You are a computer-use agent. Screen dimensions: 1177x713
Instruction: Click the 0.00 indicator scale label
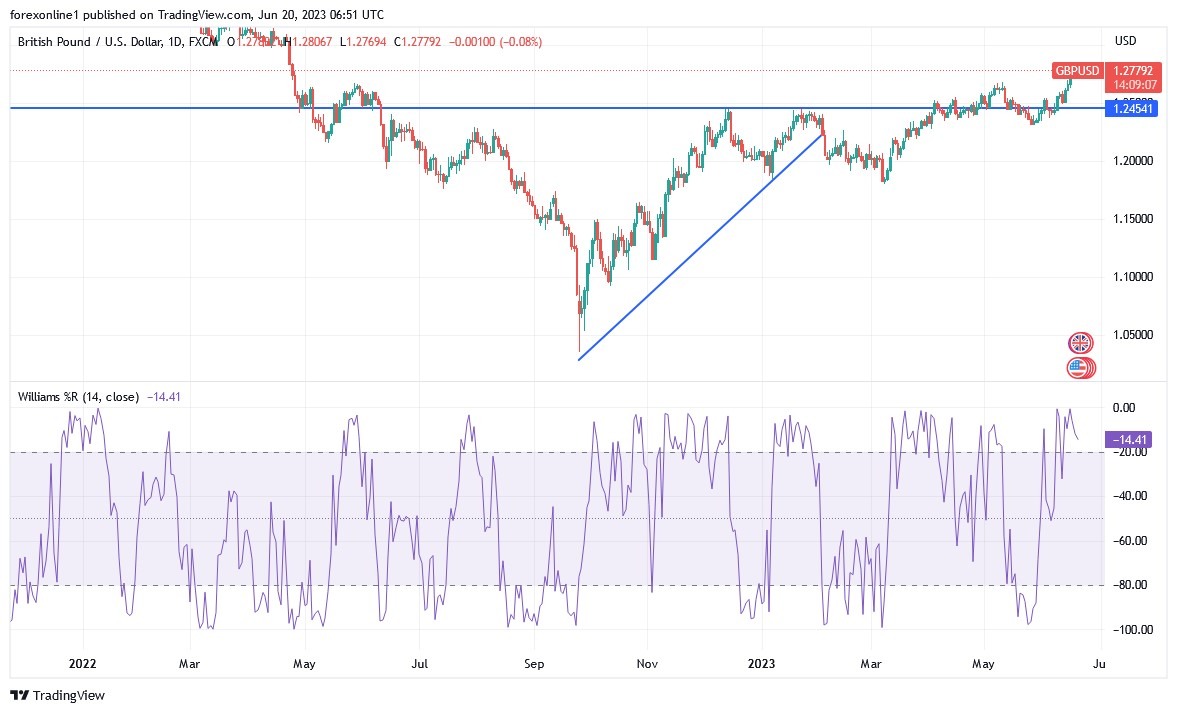coord(1124,408)
